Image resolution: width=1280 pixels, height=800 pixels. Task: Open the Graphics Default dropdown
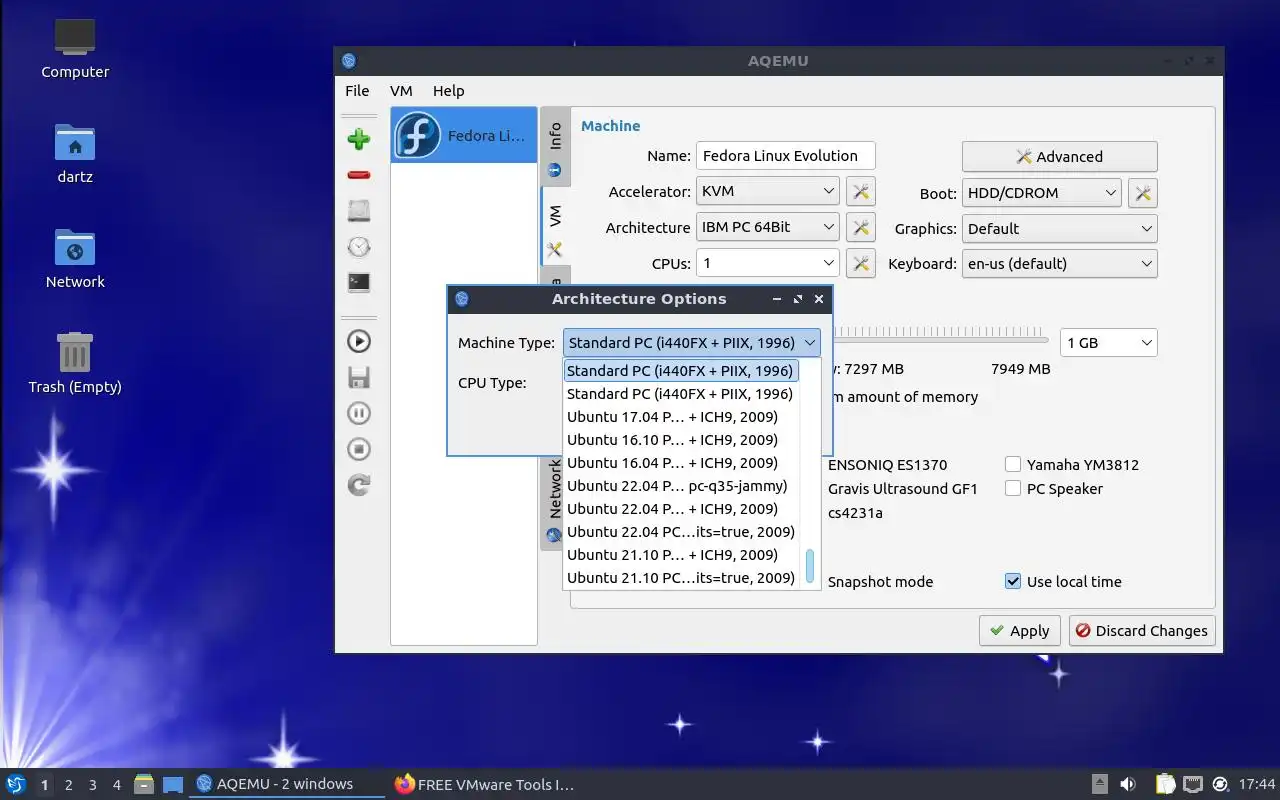click(1059, 229)
